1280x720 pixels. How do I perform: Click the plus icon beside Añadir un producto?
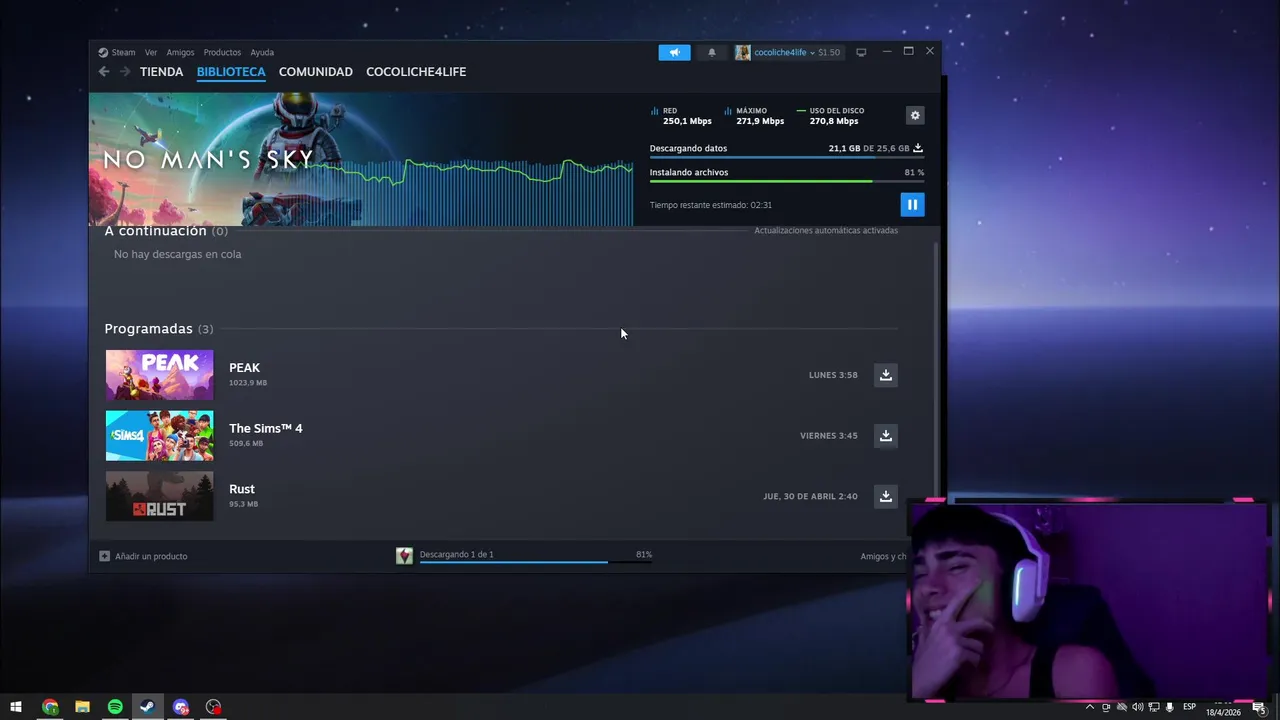[x=104, y=556]
